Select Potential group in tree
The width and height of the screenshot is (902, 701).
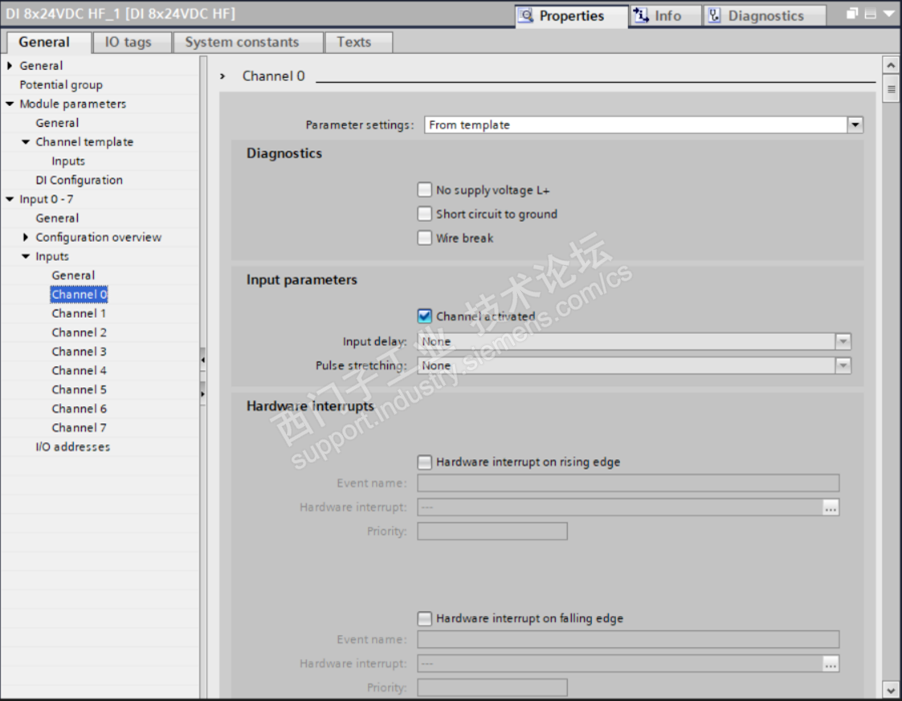click(61, 85)
